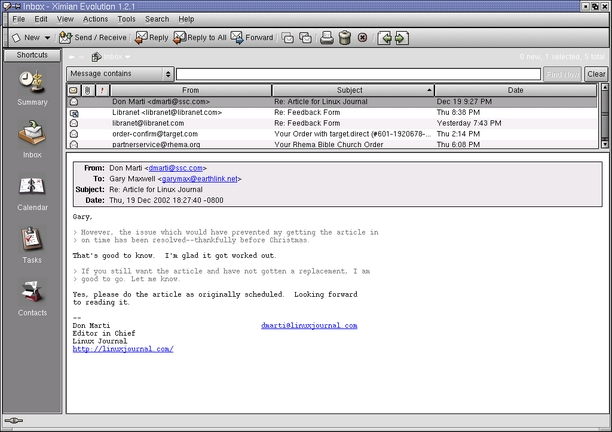Sort by the read status column header

click(x=73, y=90)
